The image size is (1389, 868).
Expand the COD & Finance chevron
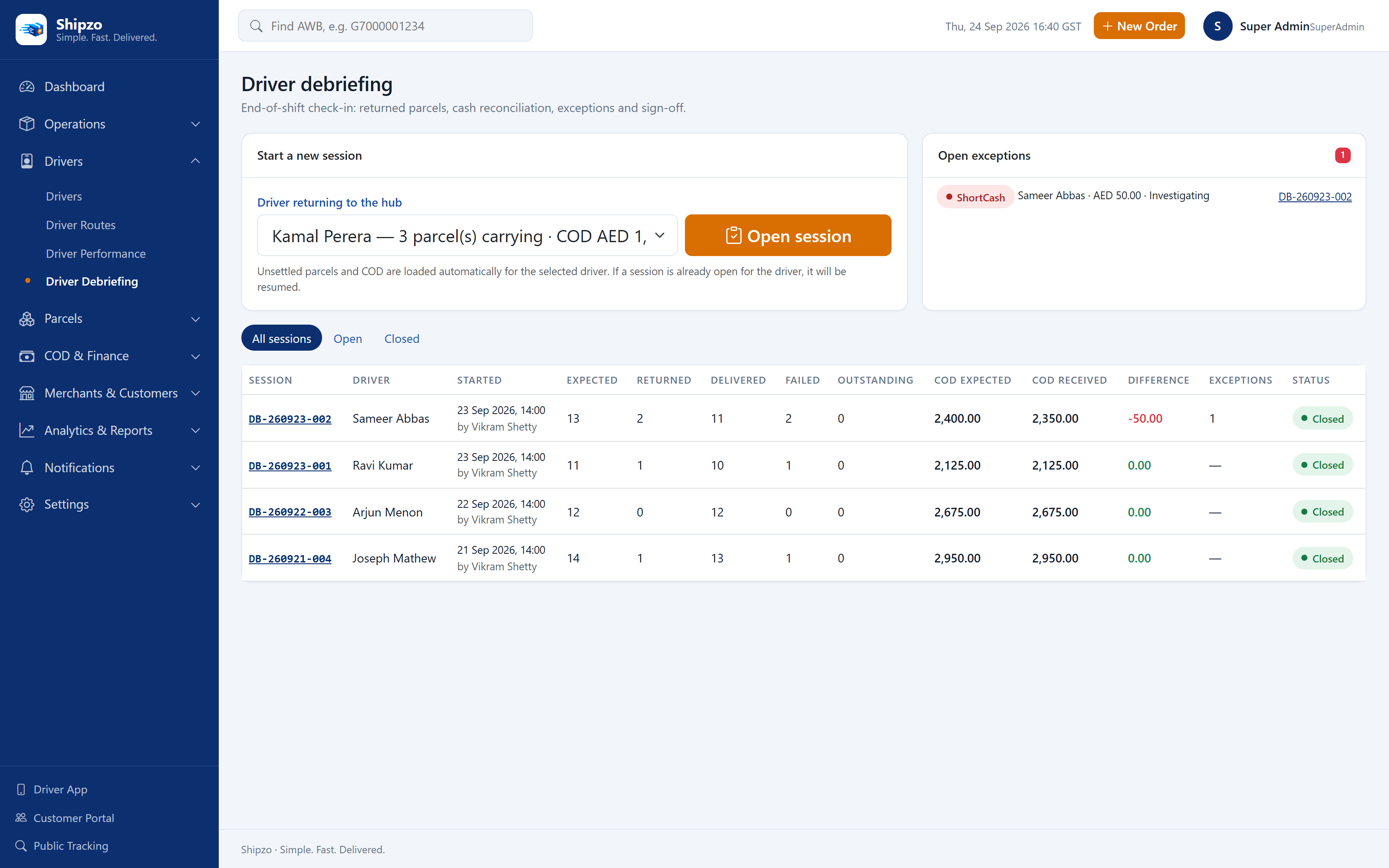[196, 356]
